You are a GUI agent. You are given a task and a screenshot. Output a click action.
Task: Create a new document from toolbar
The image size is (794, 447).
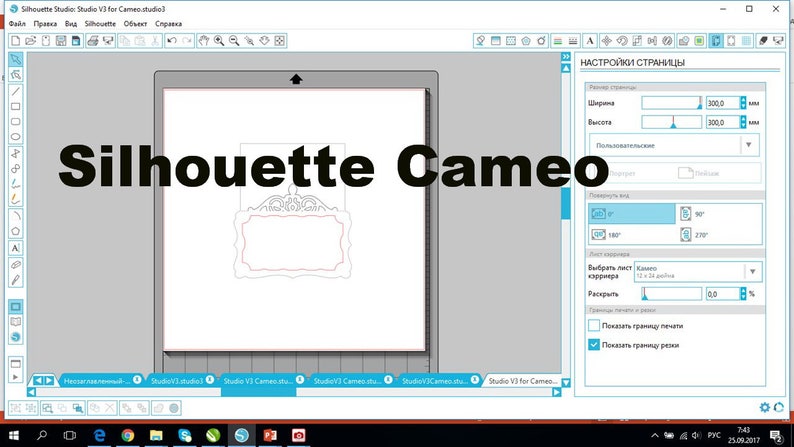tap(16, 41)
